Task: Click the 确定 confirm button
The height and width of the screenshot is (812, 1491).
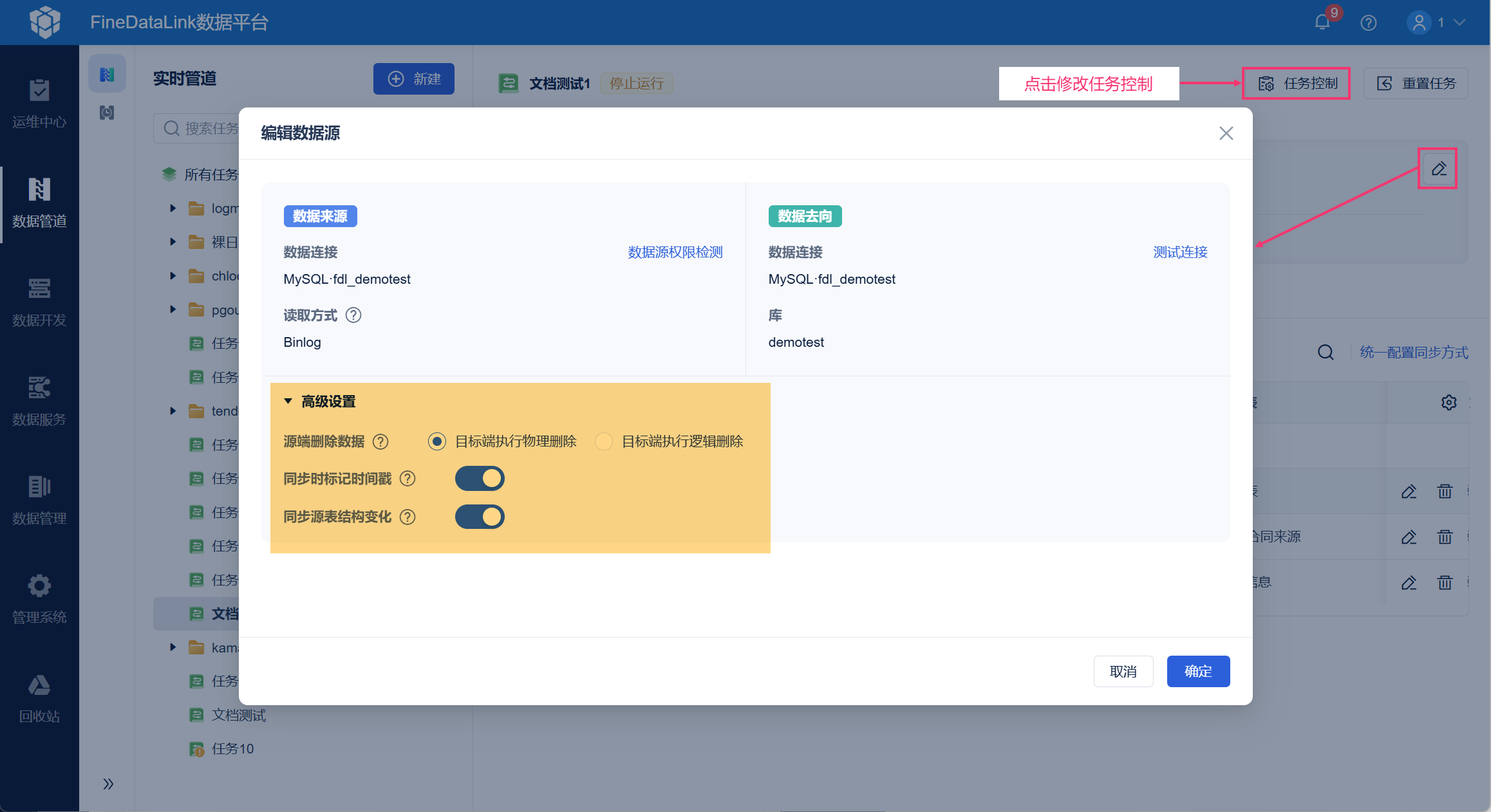Action: click(x=1197, y=671)
